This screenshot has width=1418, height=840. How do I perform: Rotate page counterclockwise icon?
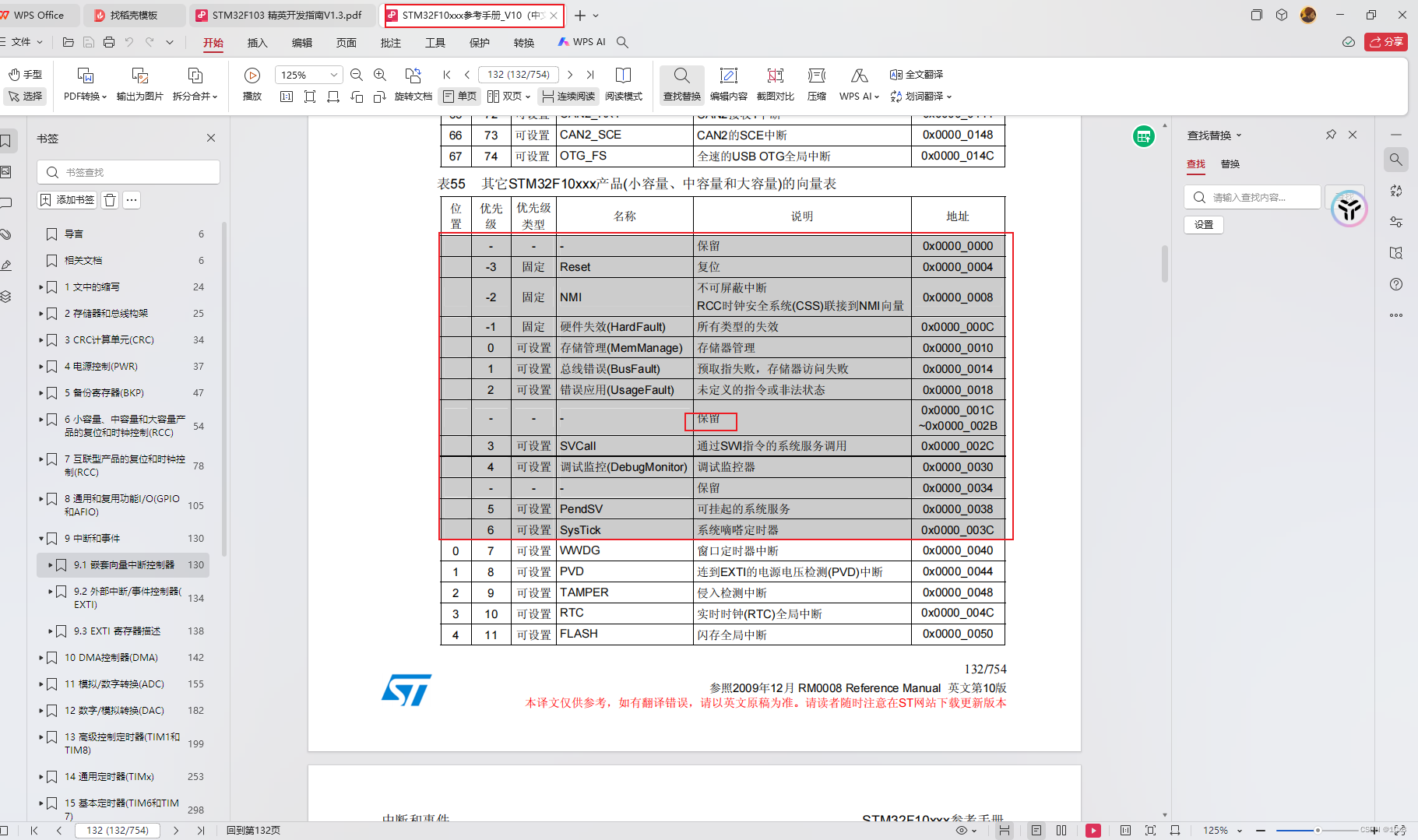pos(357,97)
